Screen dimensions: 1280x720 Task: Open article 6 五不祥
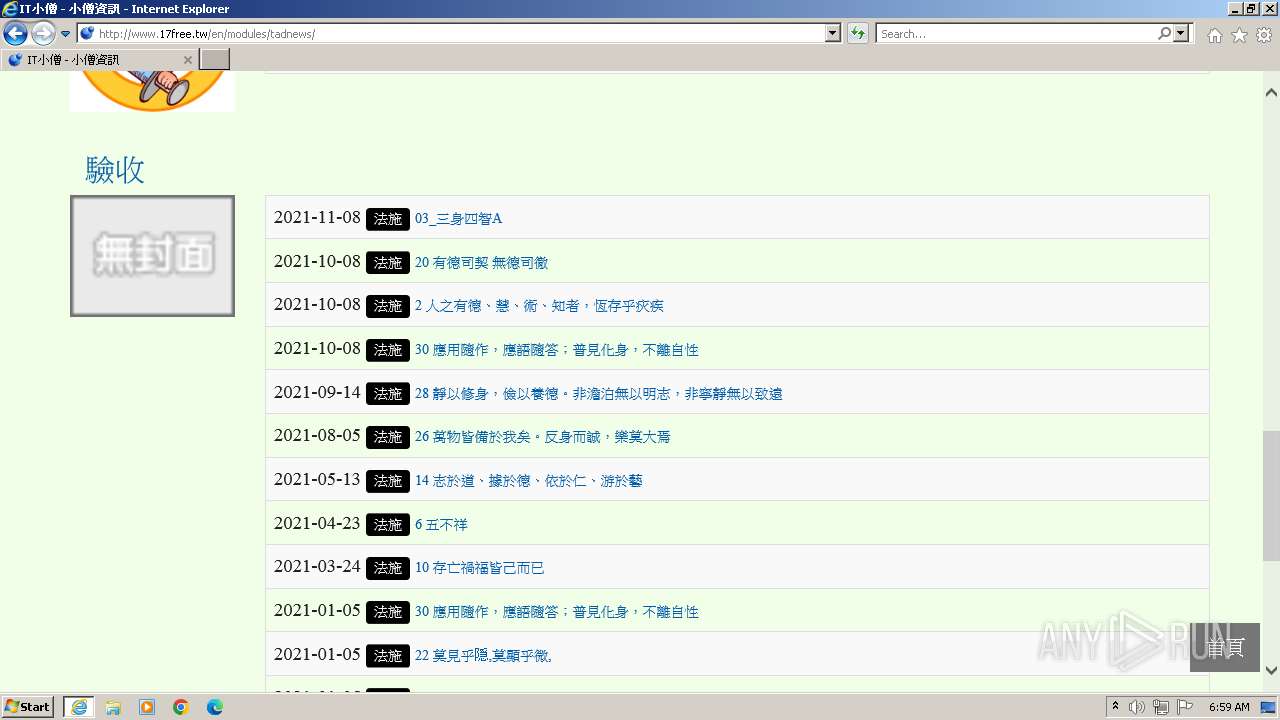tap(441, 525)
